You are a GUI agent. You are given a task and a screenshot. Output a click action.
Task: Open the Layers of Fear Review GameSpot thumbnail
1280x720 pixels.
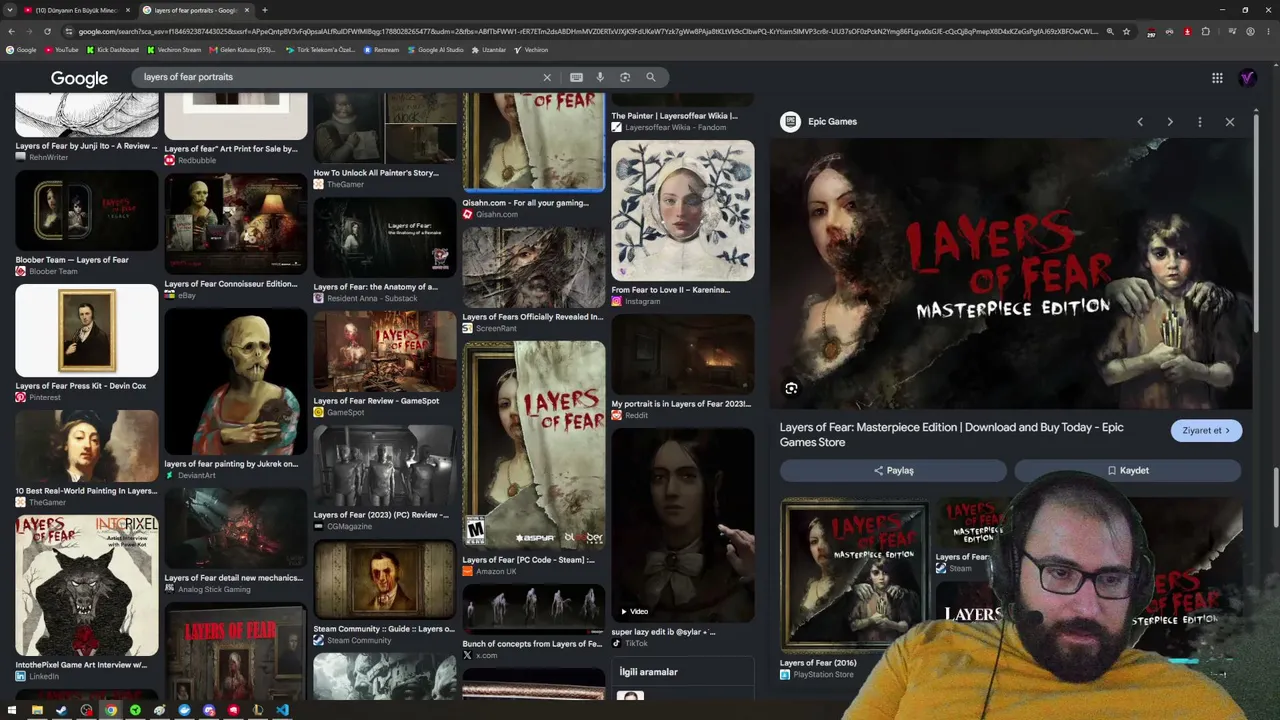pyautogui.click(x=385, y=352)
